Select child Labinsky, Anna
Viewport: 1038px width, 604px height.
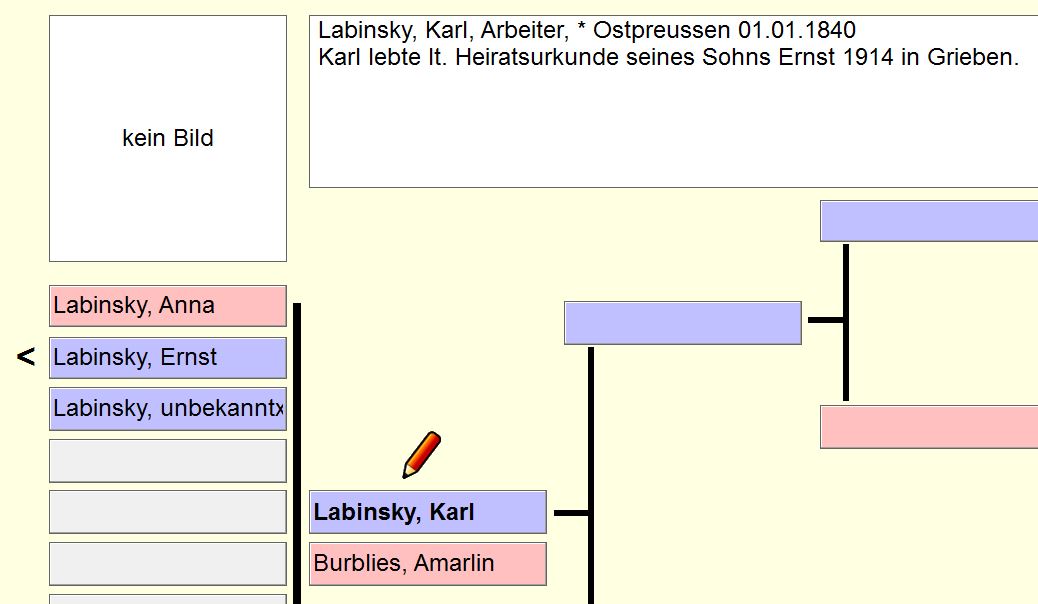point(168,306)
